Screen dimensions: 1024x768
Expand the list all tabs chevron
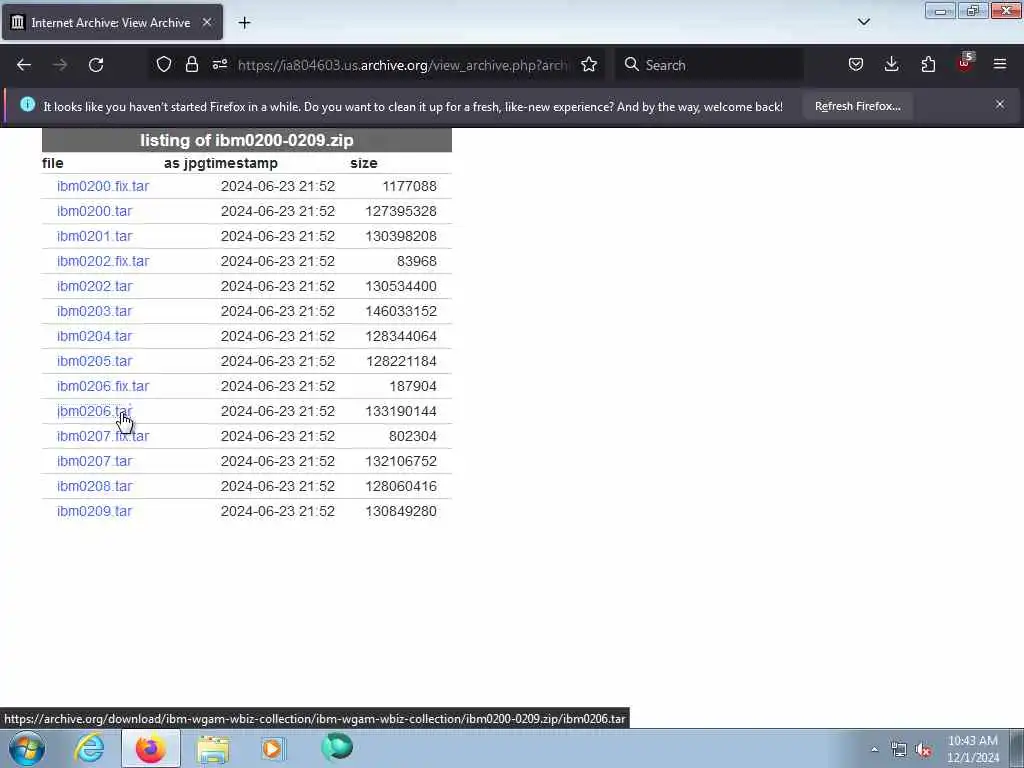tap(863, 22)
